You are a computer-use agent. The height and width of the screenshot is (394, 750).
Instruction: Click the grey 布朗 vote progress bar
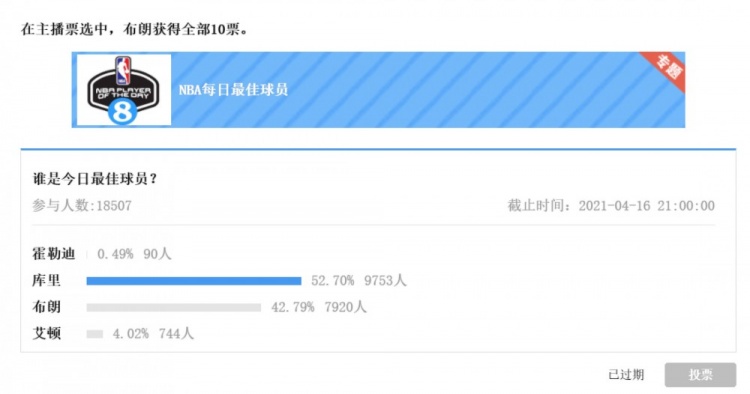174,307
